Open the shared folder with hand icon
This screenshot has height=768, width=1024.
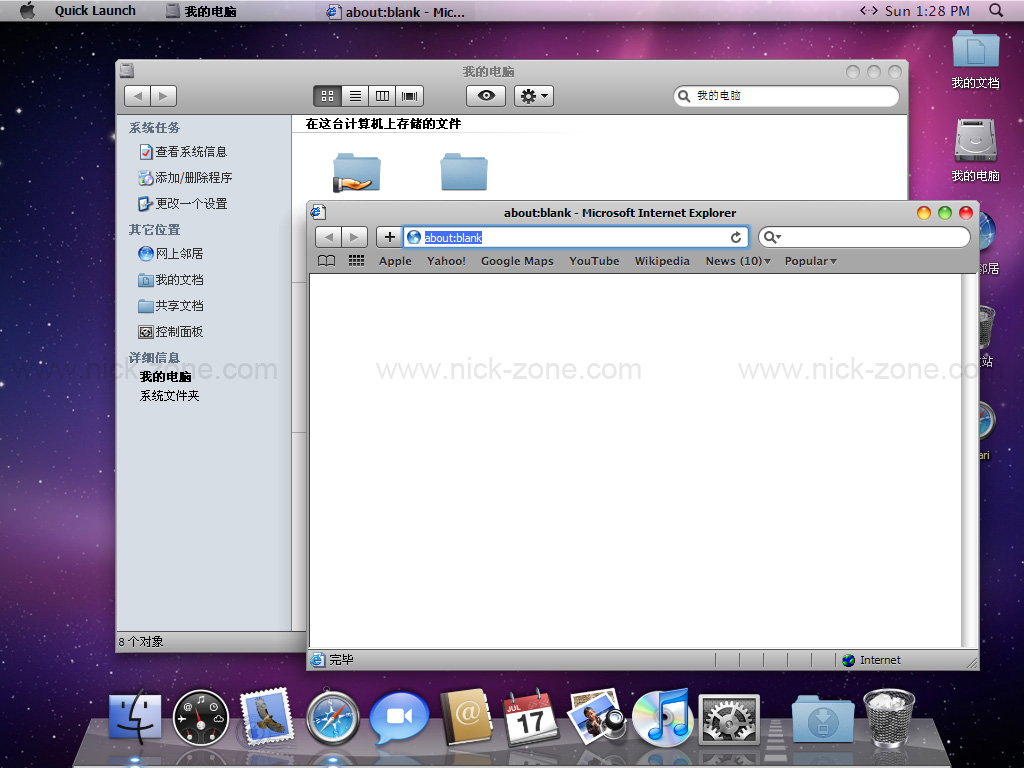(357, 172)
